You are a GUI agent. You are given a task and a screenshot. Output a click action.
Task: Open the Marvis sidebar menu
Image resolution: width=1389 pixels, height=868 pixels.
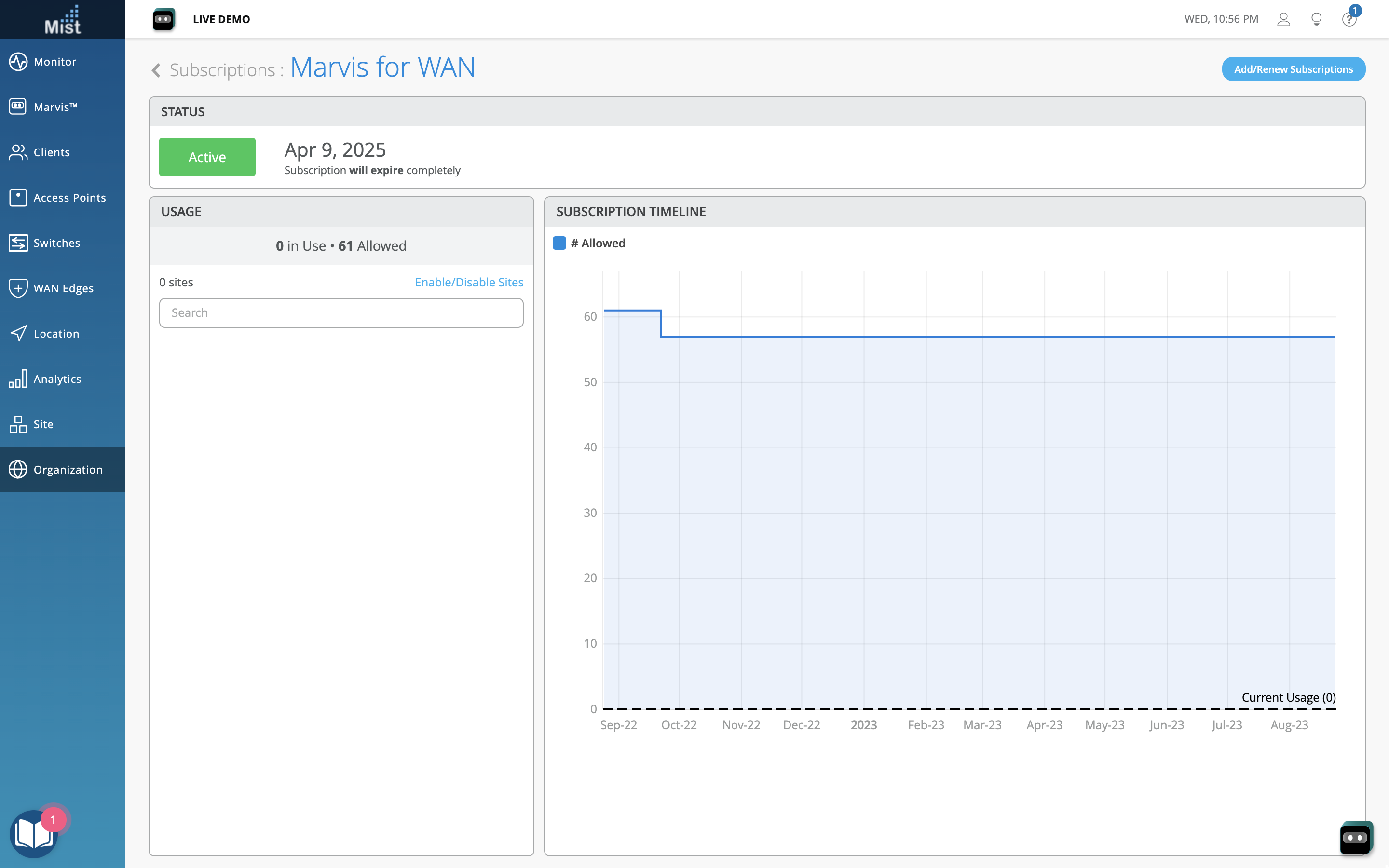click(54, 107)
